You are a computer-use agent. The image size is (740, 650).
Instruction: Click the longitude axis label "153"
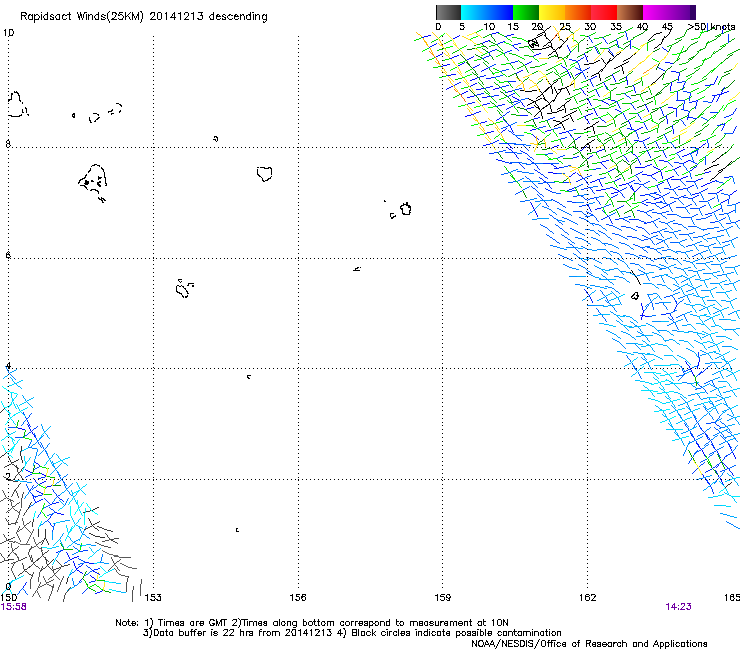click(x=153, y=598)
